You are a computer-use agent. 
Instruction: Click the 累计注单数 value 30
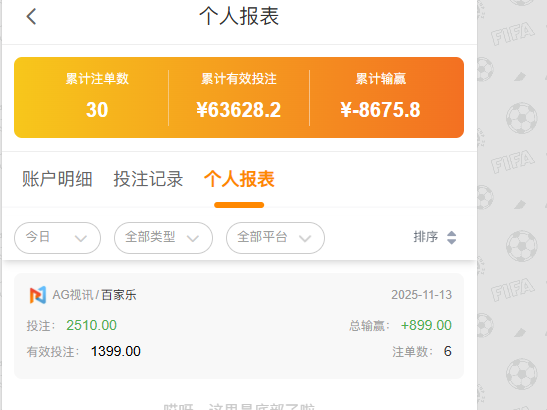coord(97,110)
